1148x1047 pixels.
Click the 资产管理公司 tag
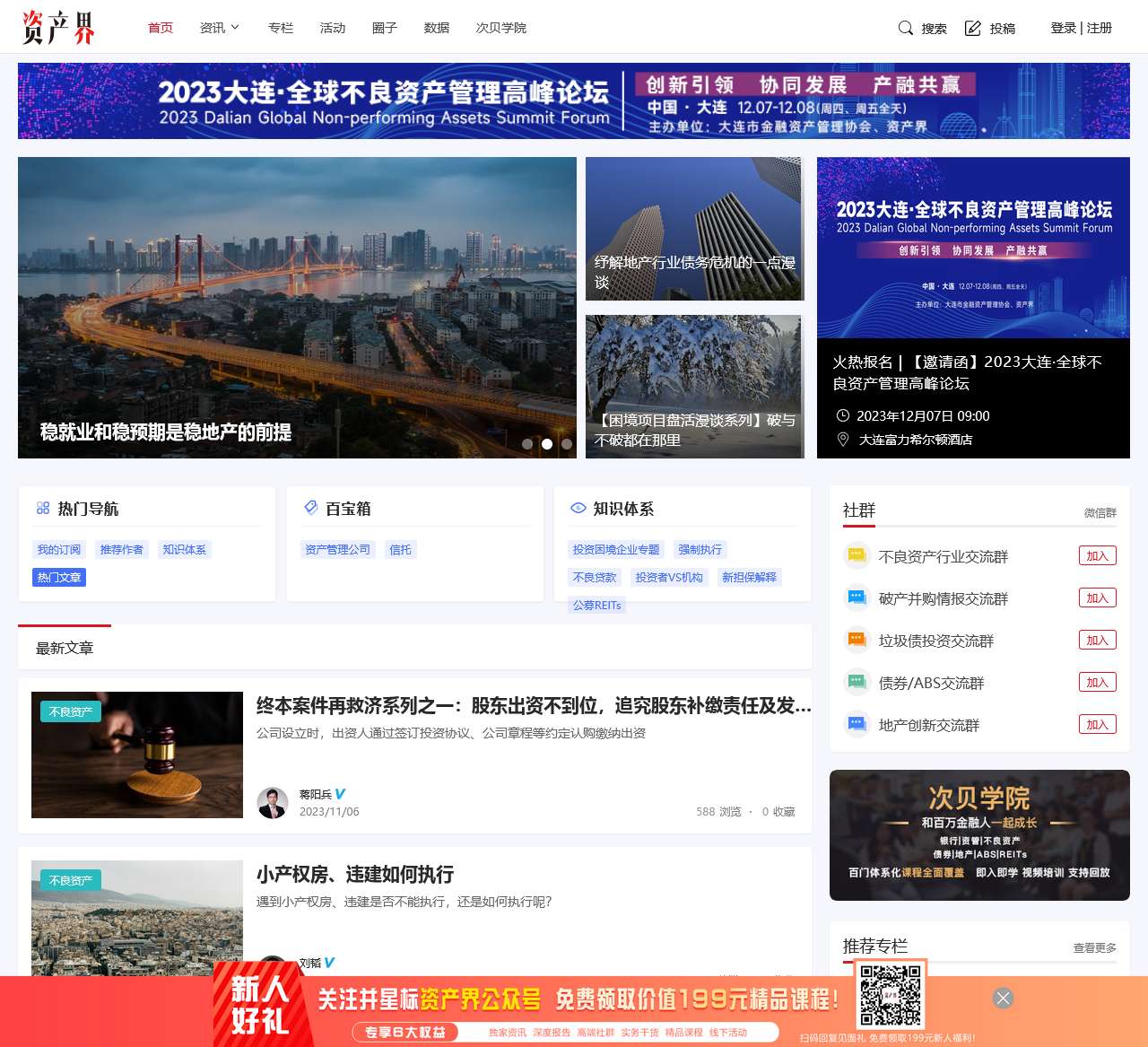point(338,550)
